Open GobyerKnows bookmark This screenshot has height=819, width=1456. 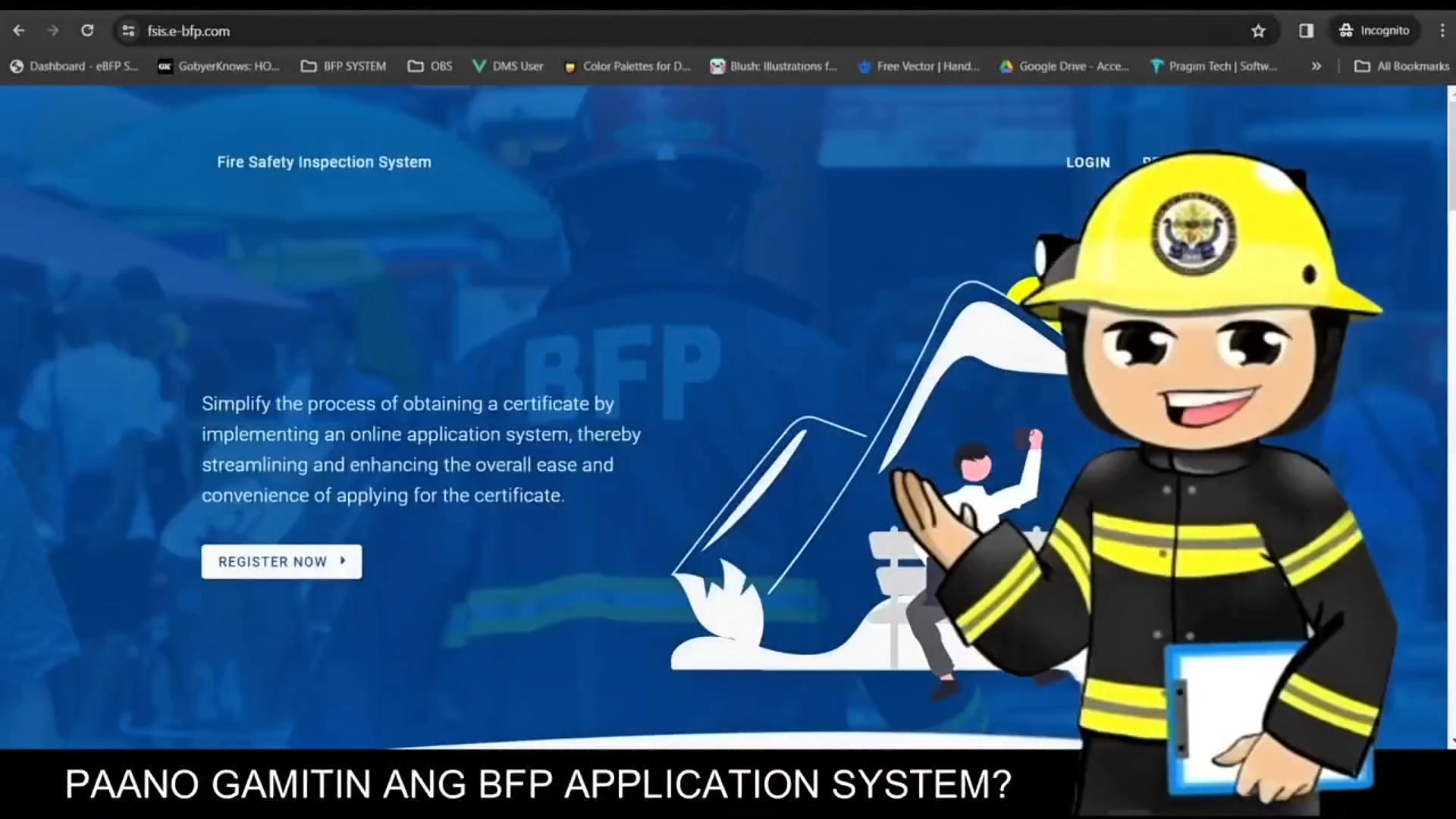(x=218, y=66)
